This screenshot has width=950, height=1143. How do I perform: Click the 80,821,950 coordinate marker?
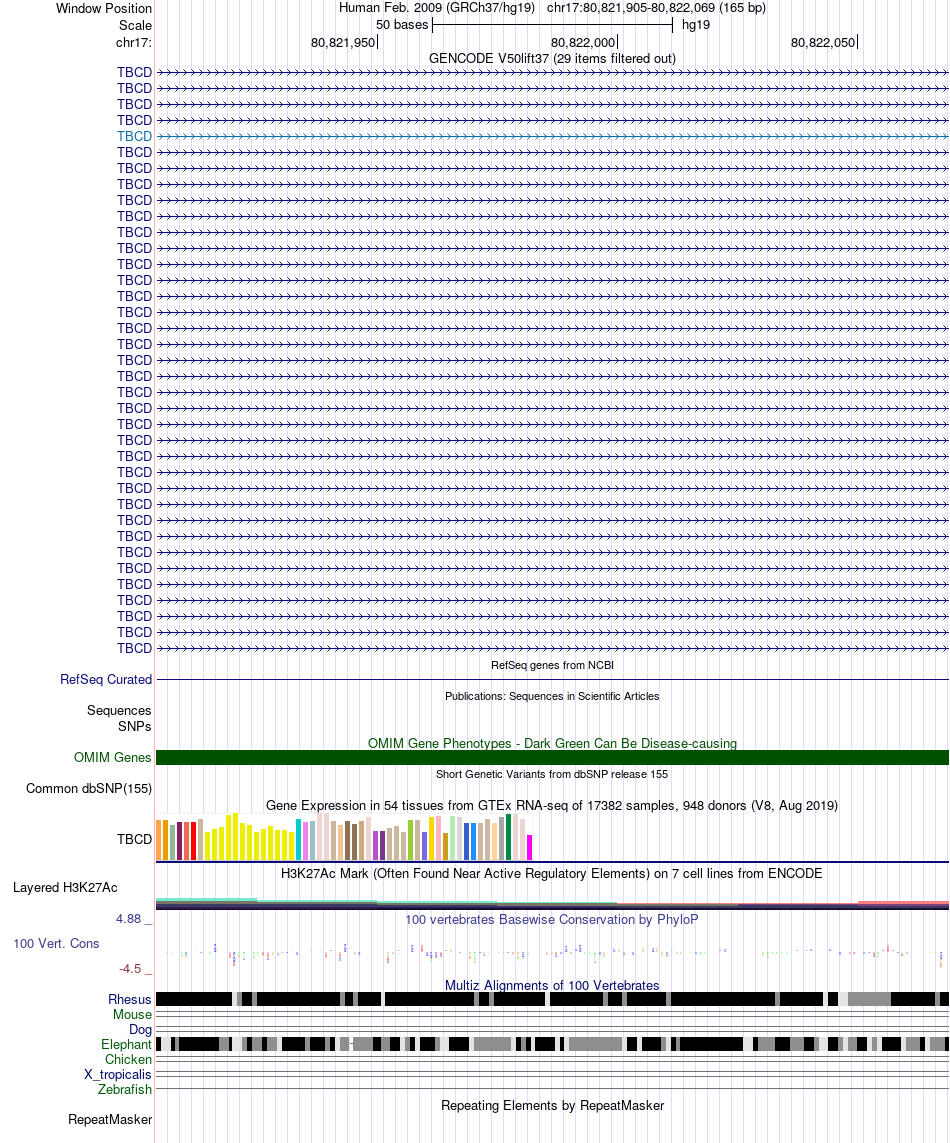343,42
